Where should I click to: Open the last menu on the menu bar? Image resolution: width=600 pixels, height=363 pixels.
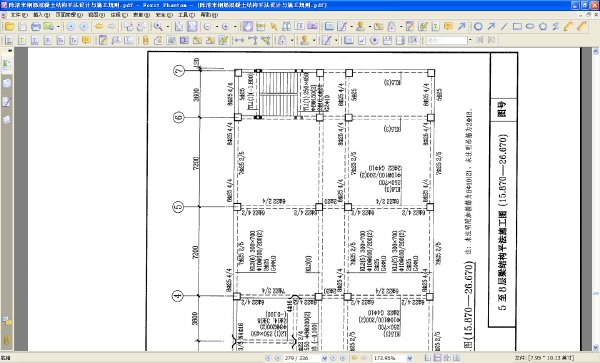tap(209, 15)
